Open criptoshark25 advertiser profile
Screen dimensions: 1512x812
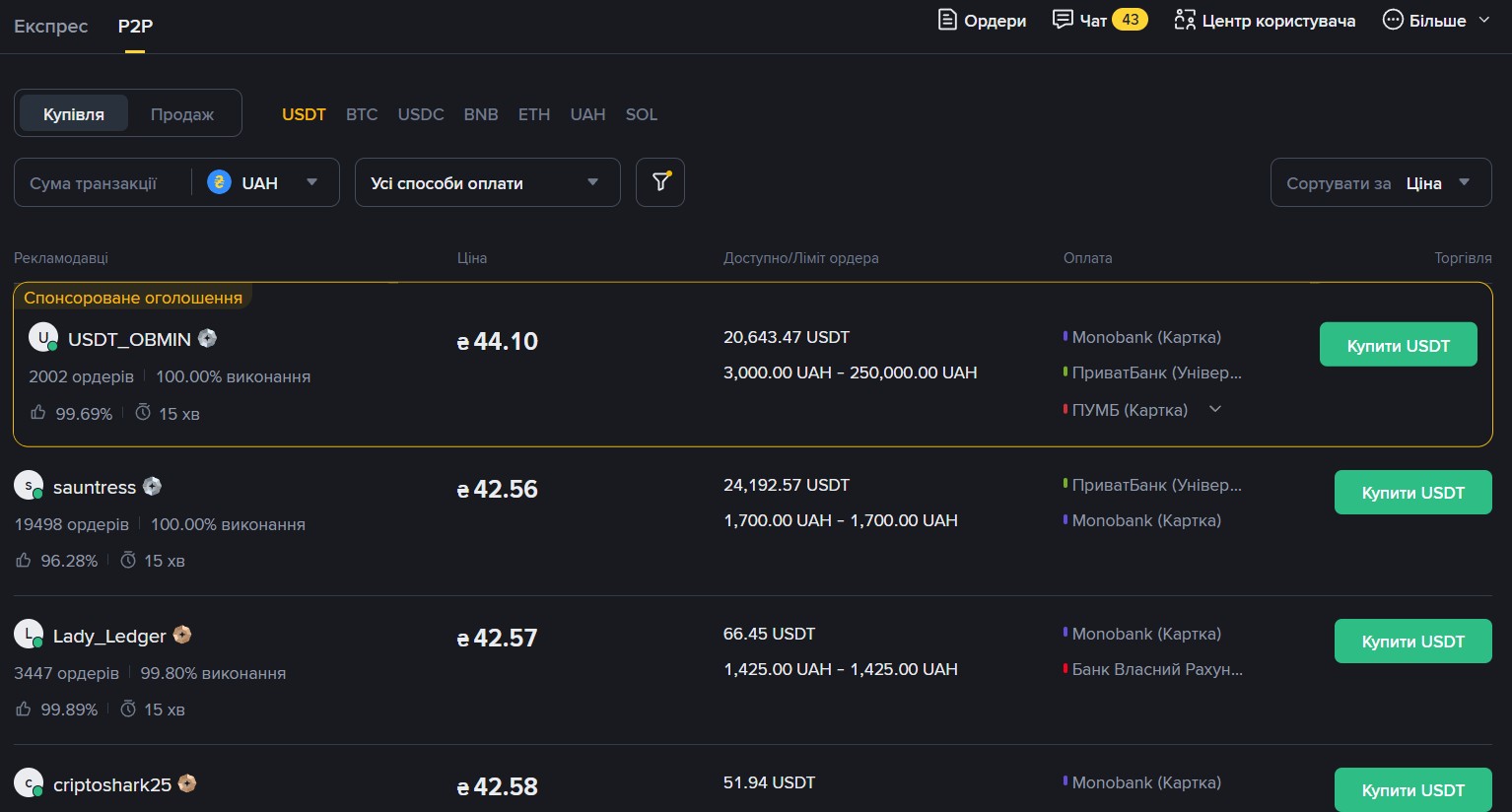[112, 784]
